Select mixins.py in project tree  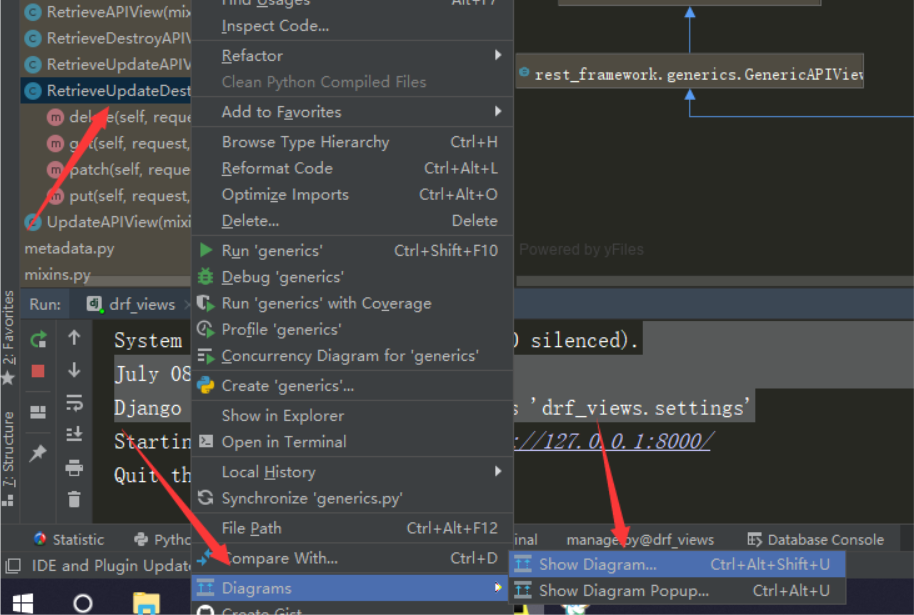click(x=57, y=274)
